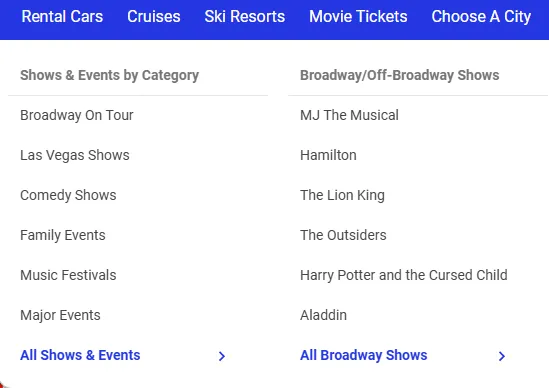
Task: Open Harry Potter and the Cursed Child
Action: pyautogui.click(x=404, y=275)
